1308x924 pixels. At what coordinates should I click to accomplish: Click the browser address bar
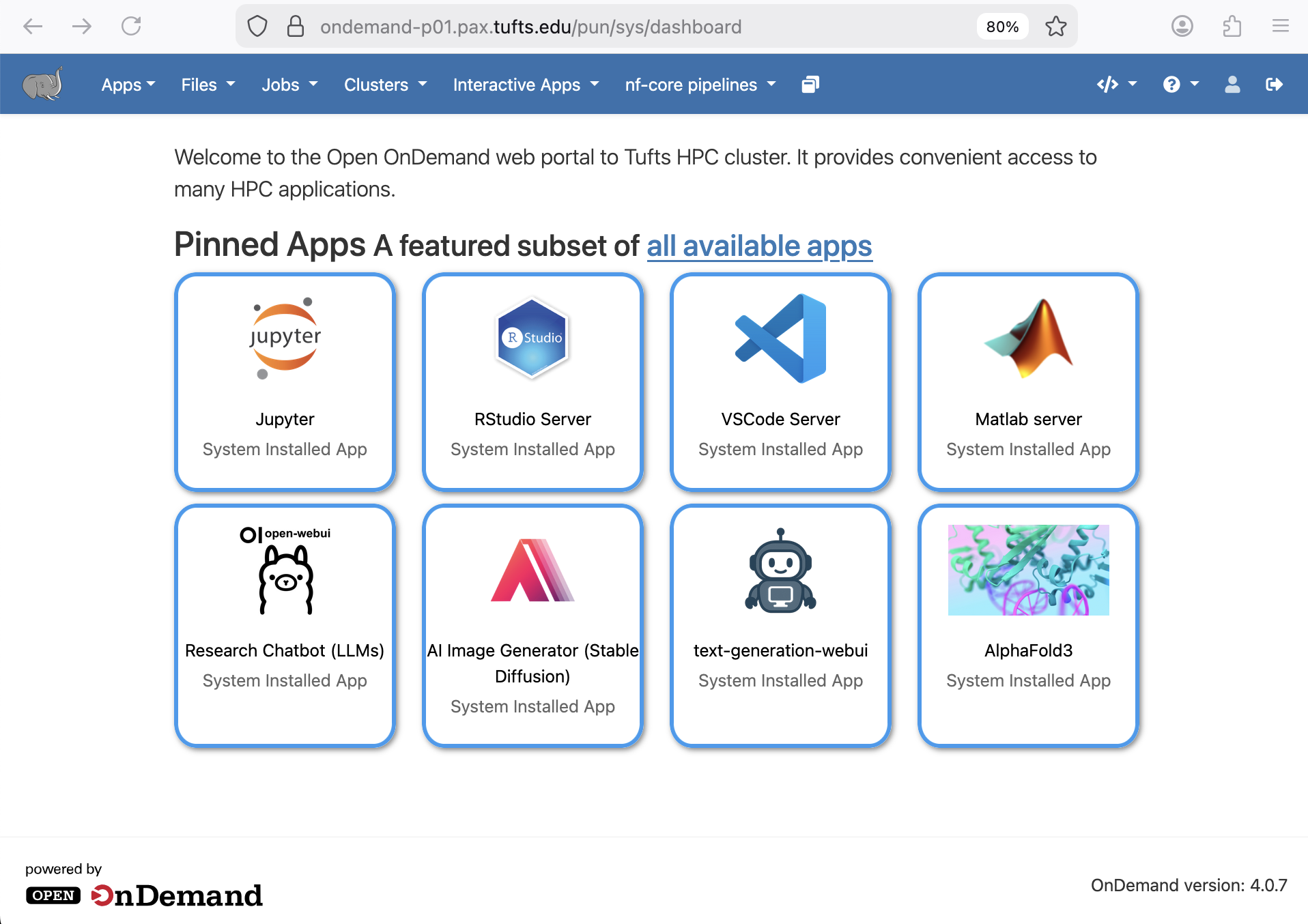click(x=614, y=27)
